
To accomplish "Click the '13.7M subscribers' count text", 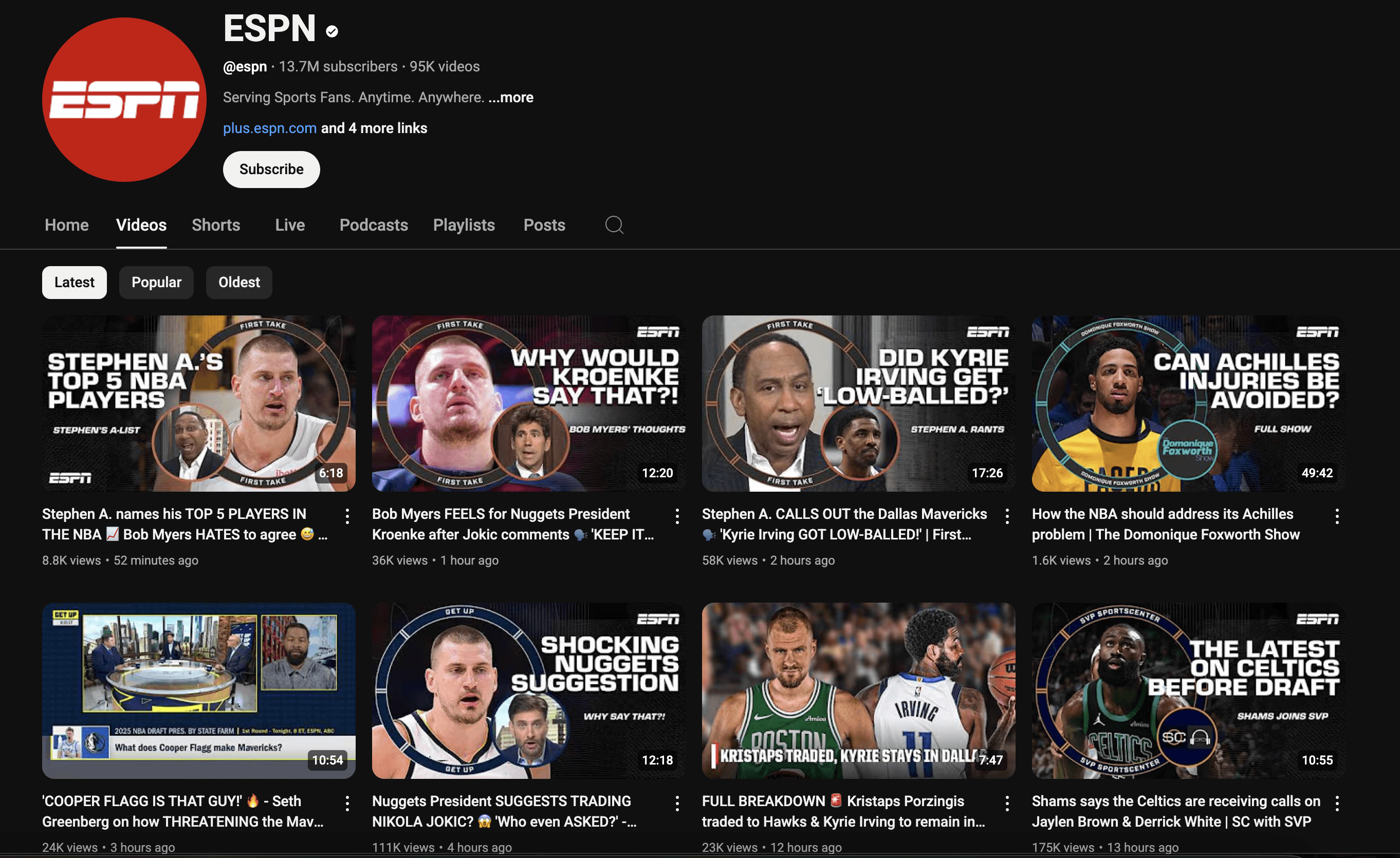I will tap(338, 66).
